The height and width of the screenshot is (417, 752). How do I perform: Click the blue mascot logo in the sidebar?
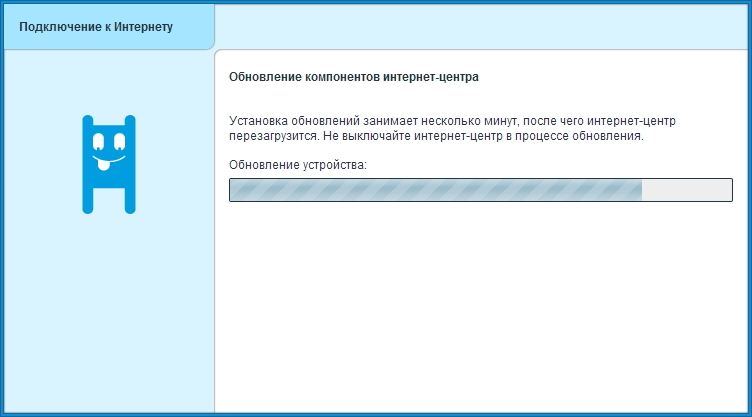pos(108,163)
